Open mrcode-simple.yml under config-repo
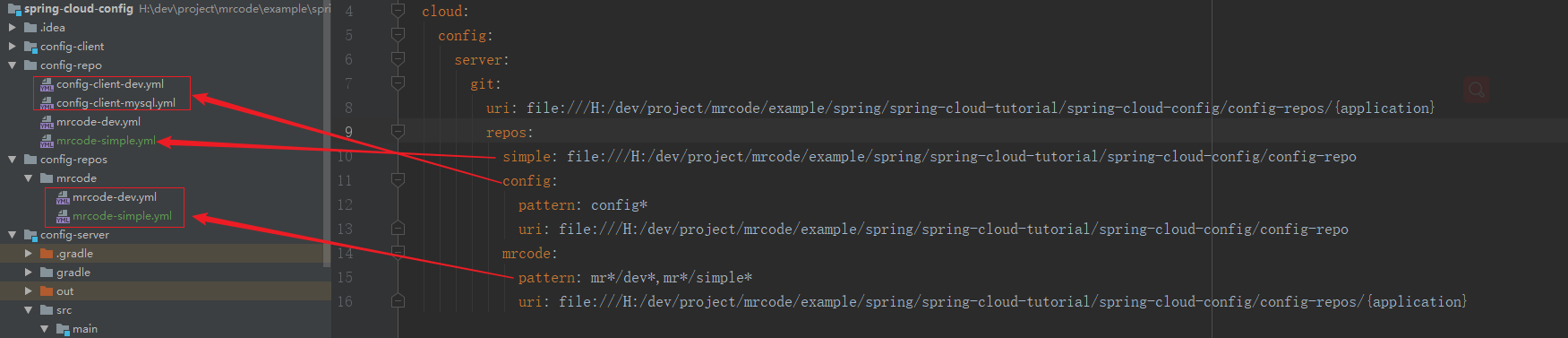 pos(106,141)
